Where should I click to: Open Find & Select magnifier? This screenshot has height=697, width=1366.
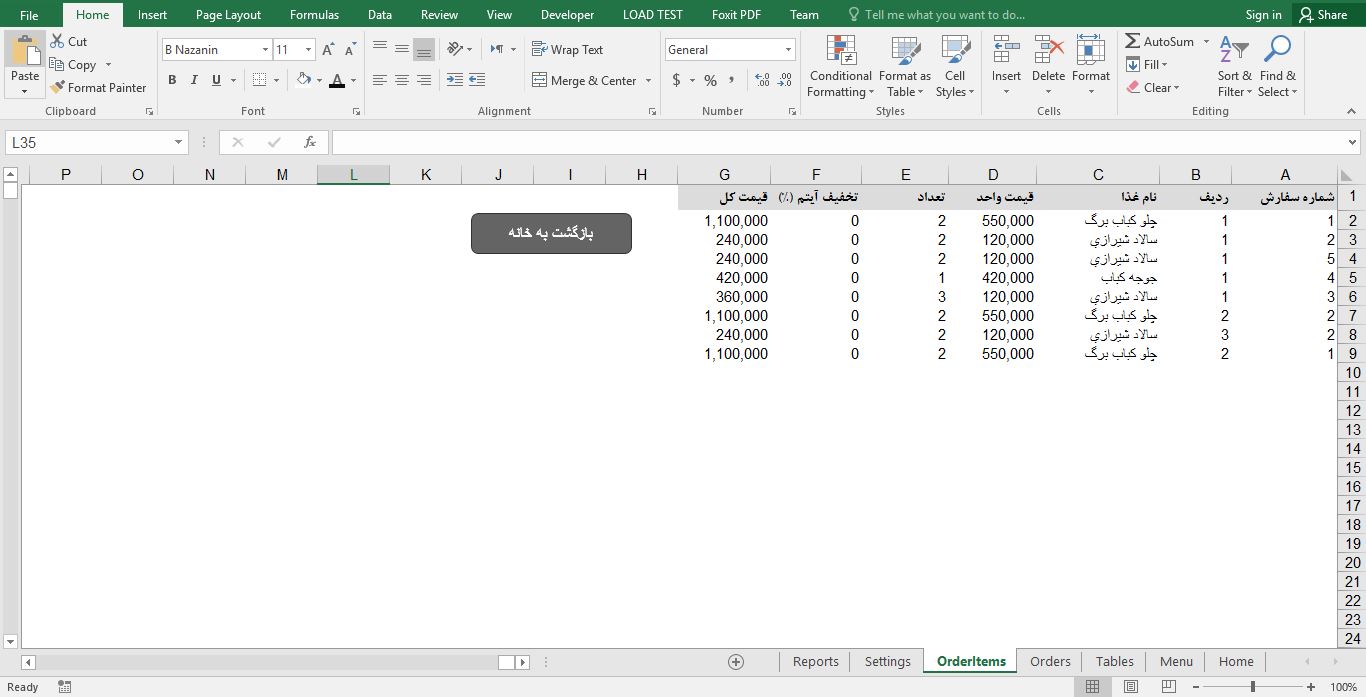[x=1277, y=66]
